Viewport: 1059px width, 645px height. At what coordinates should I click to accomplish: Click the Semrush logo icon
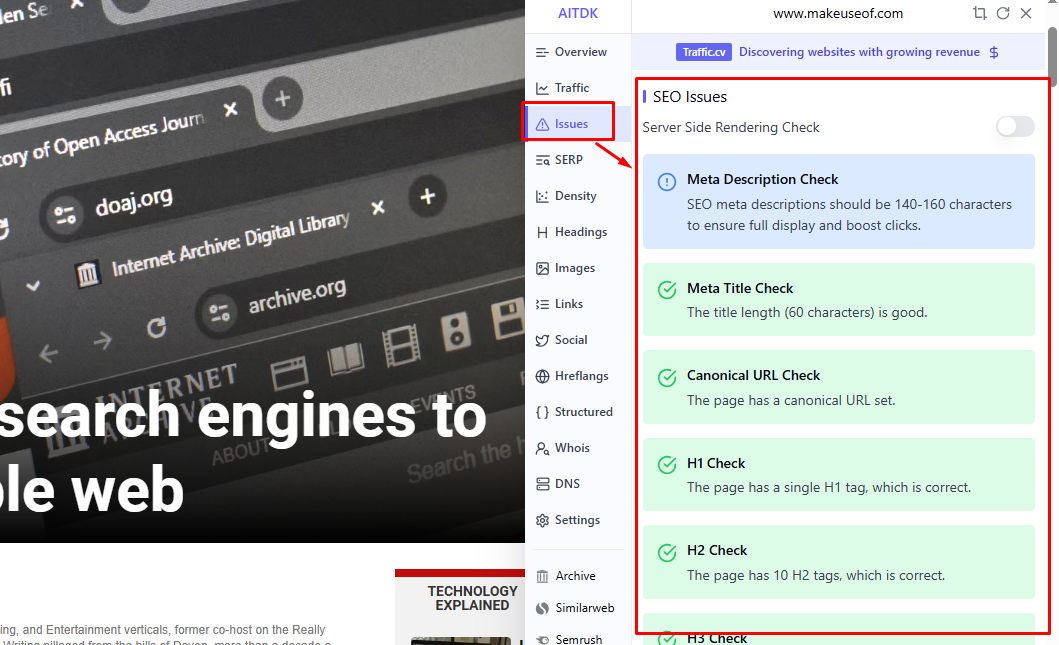(542, 639)
